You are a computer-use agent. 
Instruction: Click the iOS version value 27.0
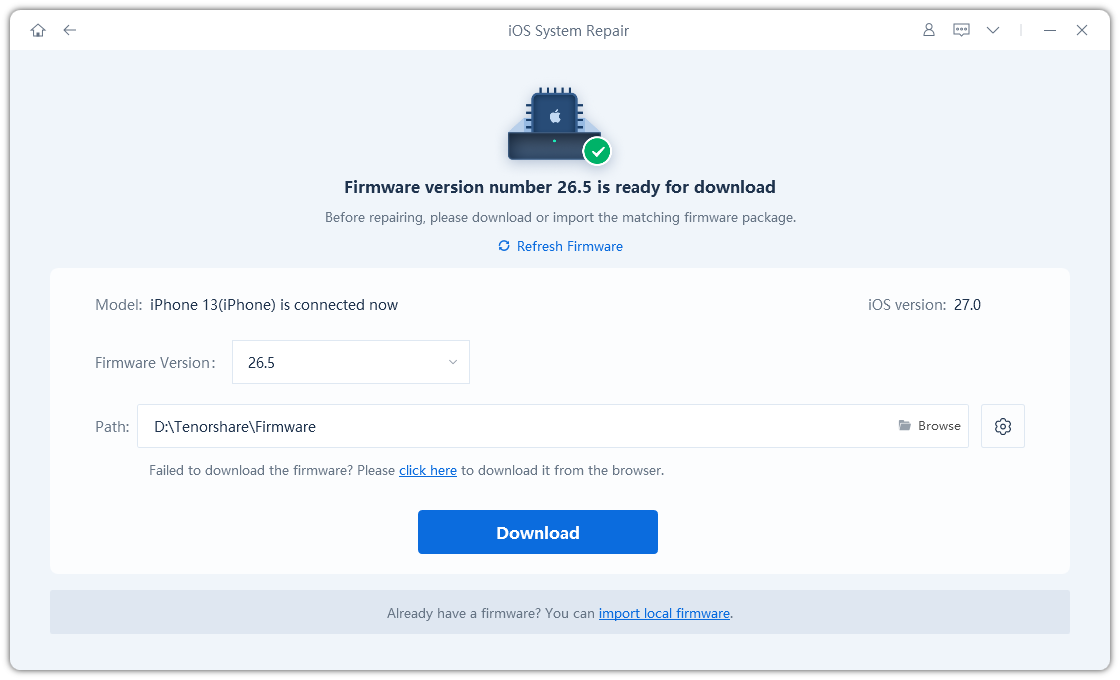967,305
